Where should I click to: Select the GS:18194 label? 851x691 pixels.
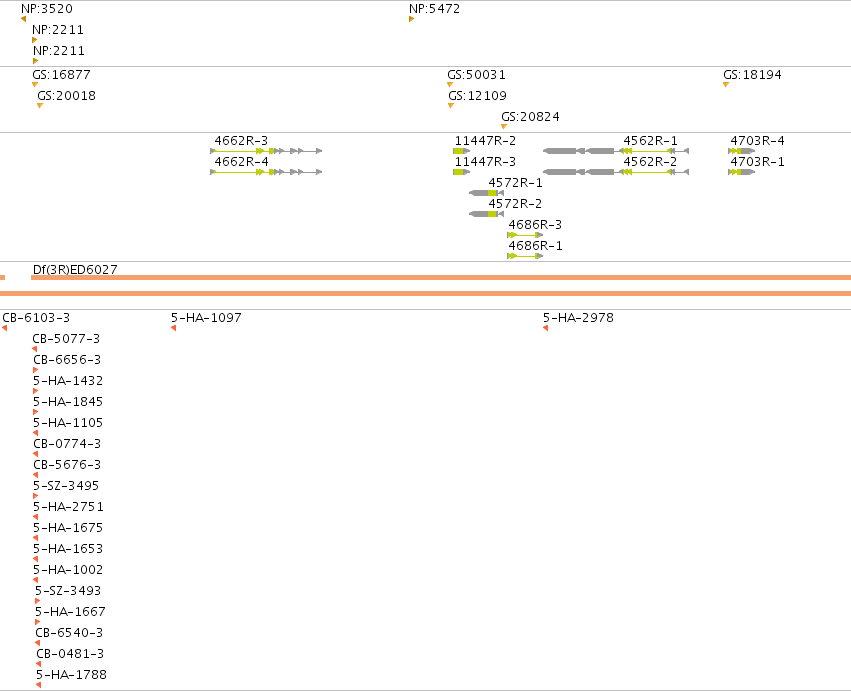click(x=752, y=74)
